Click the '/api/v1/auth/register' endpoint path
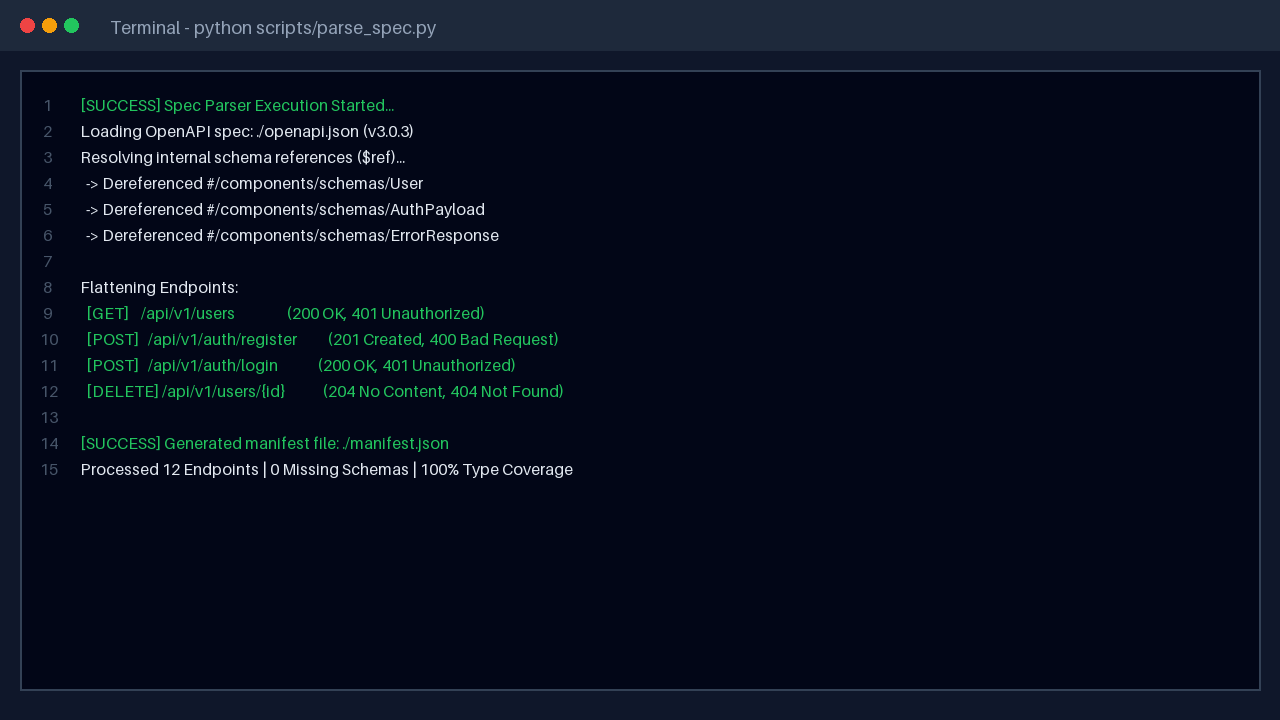The height and width of the screenshot is (720, 1280). (x=223, y=340)
